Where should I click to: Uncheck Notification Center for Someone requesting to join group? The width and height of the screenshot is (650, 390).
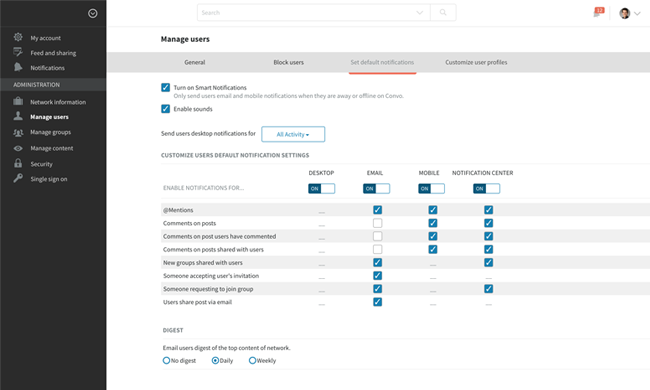(x=489, y=289)
